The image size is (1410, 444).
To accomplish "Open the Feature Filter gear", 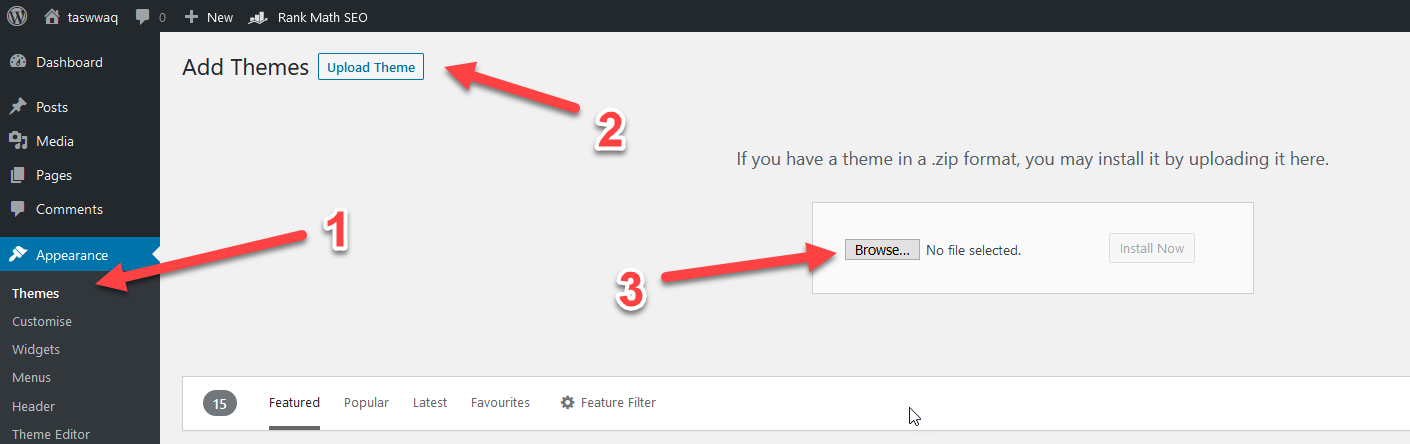I will [x=568, y=402].
